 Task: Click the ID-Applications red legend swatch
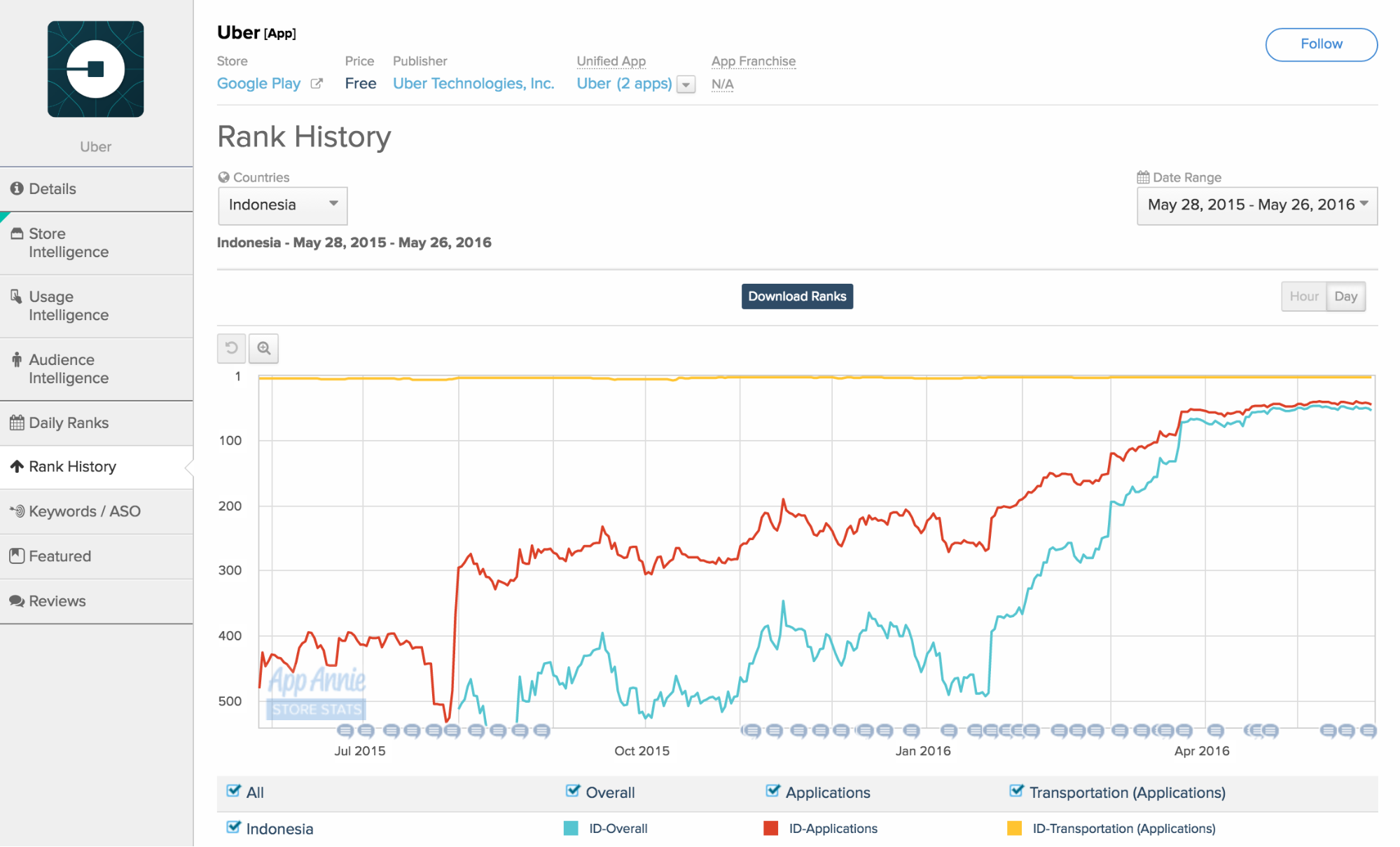point(771,829)
